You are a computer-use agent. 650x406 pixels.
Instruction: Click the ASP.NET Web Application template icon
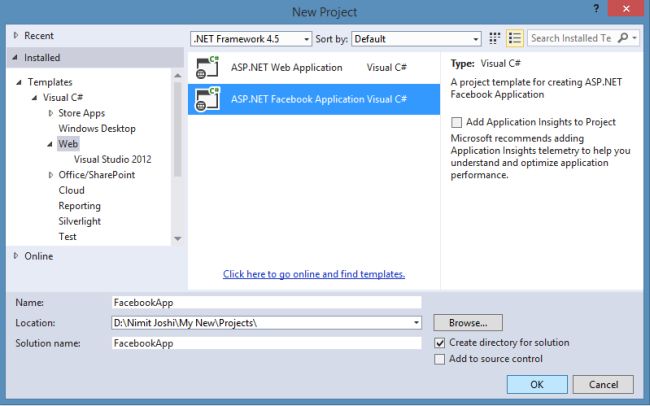pyautogui.click(x=207, y=68)
